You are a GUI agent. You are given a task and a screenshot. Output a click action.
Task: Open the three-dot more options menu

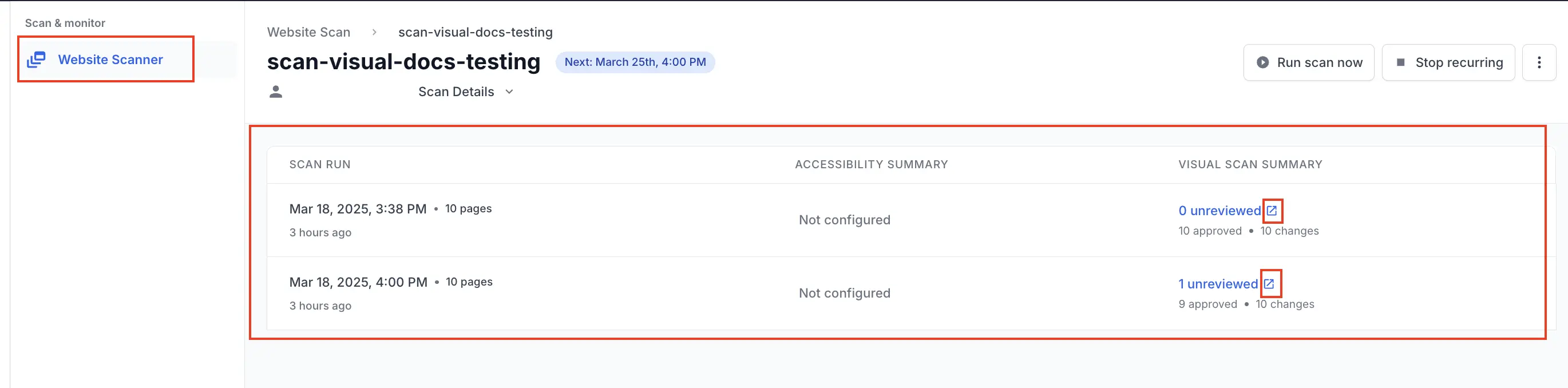[1539, 62]
